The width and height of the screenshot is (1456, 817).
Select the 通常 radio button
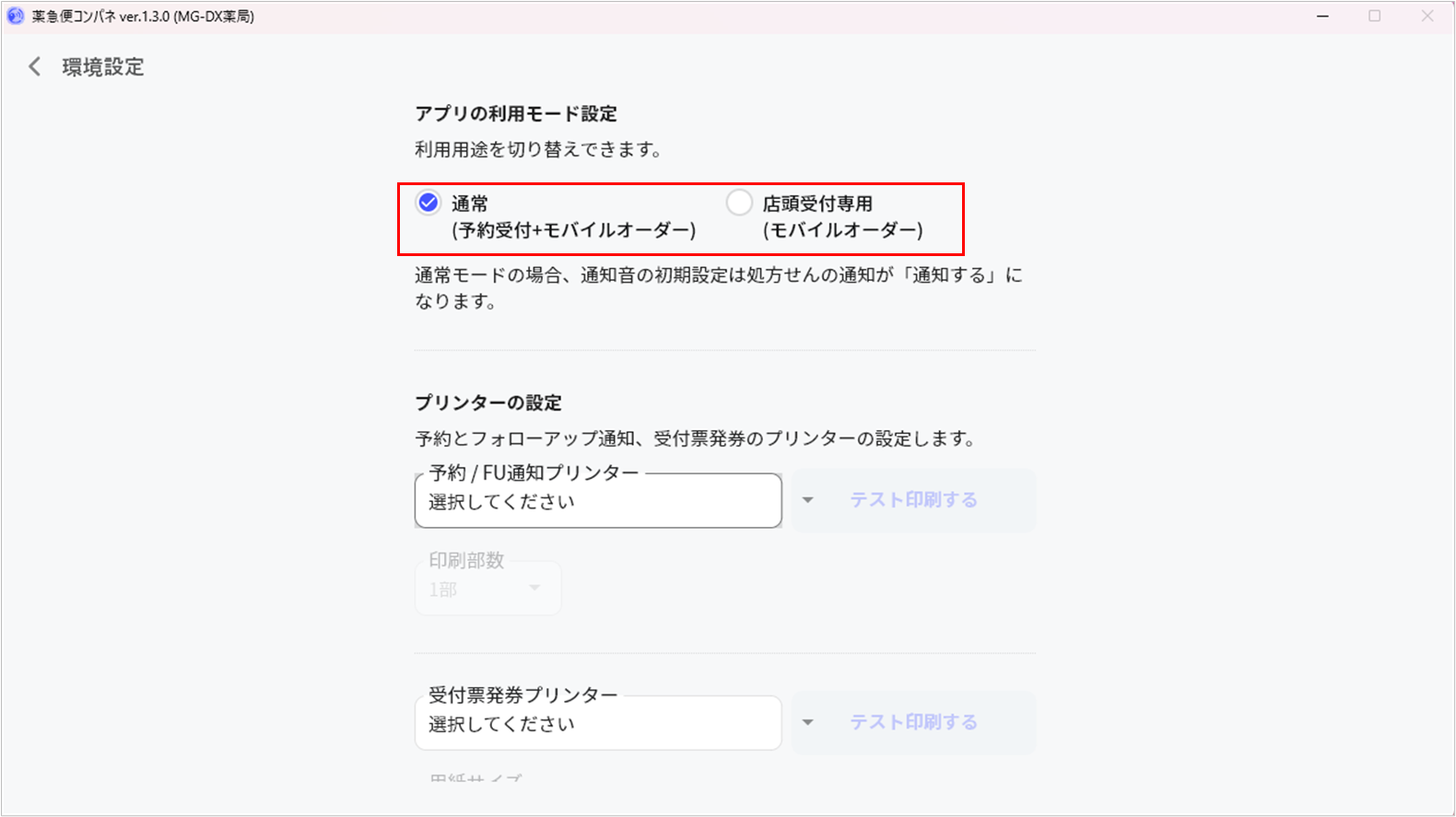[429, 203]
